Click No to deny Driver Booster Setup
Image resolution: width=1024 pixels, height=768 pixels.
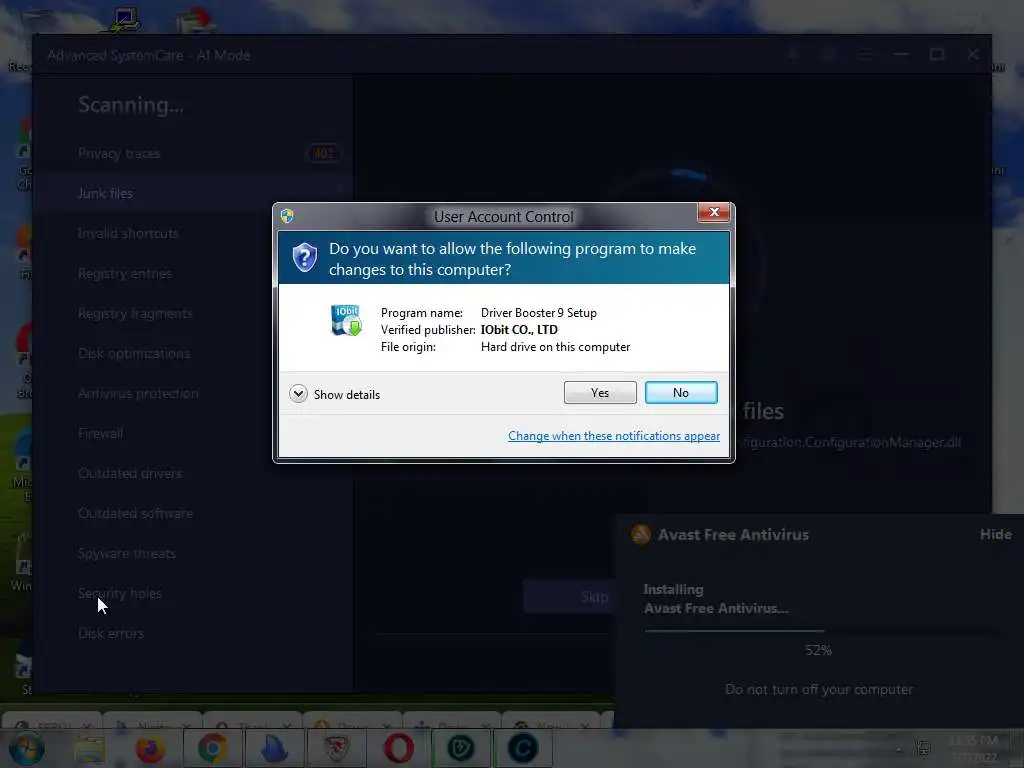coord(680,392)
